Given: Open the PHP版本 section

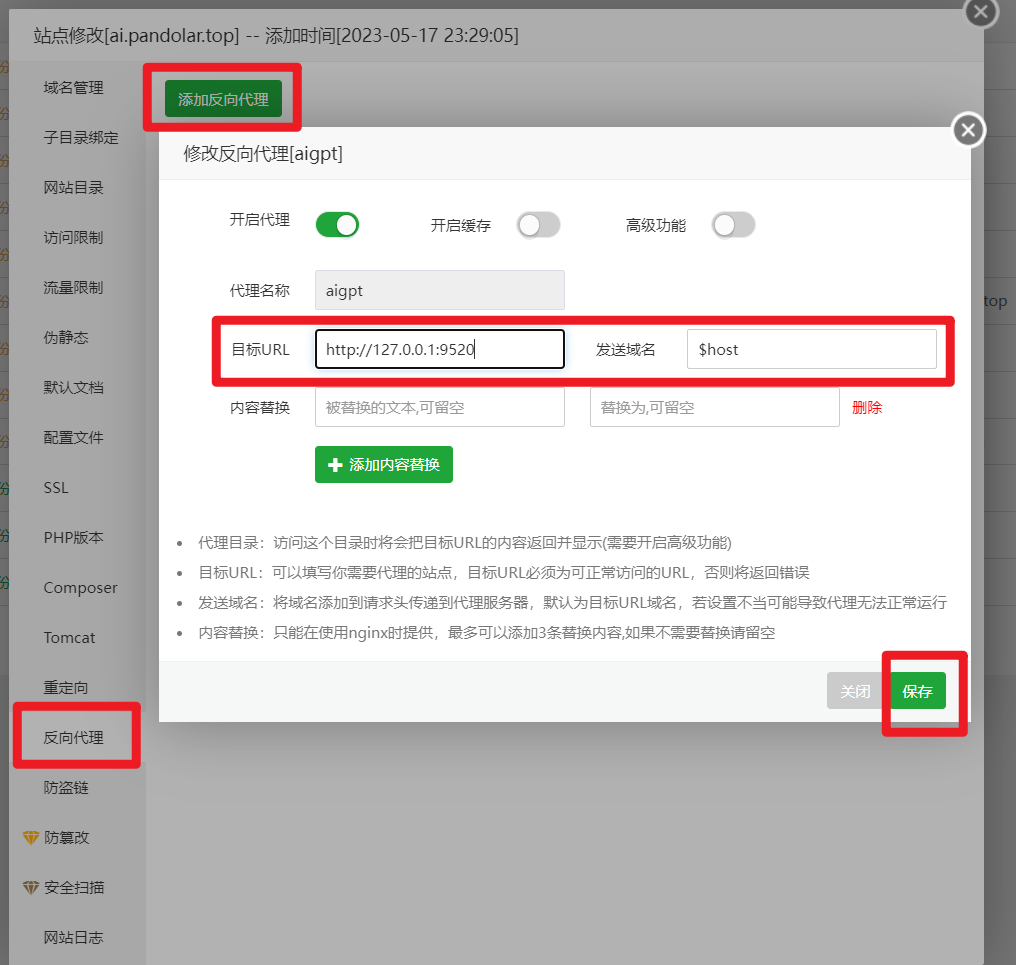Looking at the screenshot, I should (x=73, y=538).
